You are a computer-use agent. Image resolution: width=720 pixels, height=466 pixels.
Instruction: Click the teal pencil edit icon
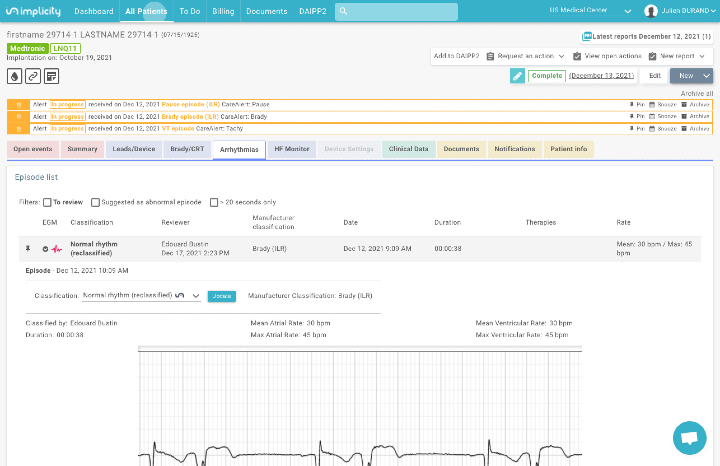517,76
